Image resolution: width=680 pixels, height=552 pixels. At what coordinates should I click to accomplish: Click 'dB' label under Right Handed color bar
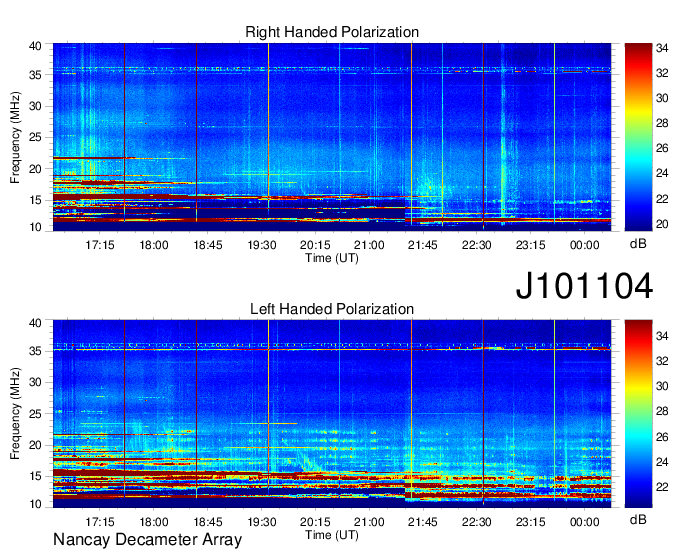(x=638, y=244)
